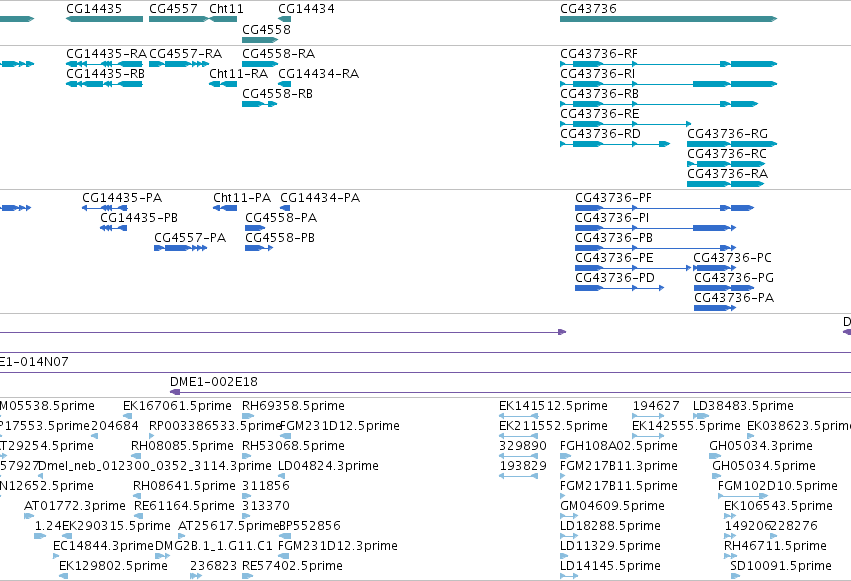Select the CG43736-RC transcript label
851x581 pixels.
tap(727, 154)
